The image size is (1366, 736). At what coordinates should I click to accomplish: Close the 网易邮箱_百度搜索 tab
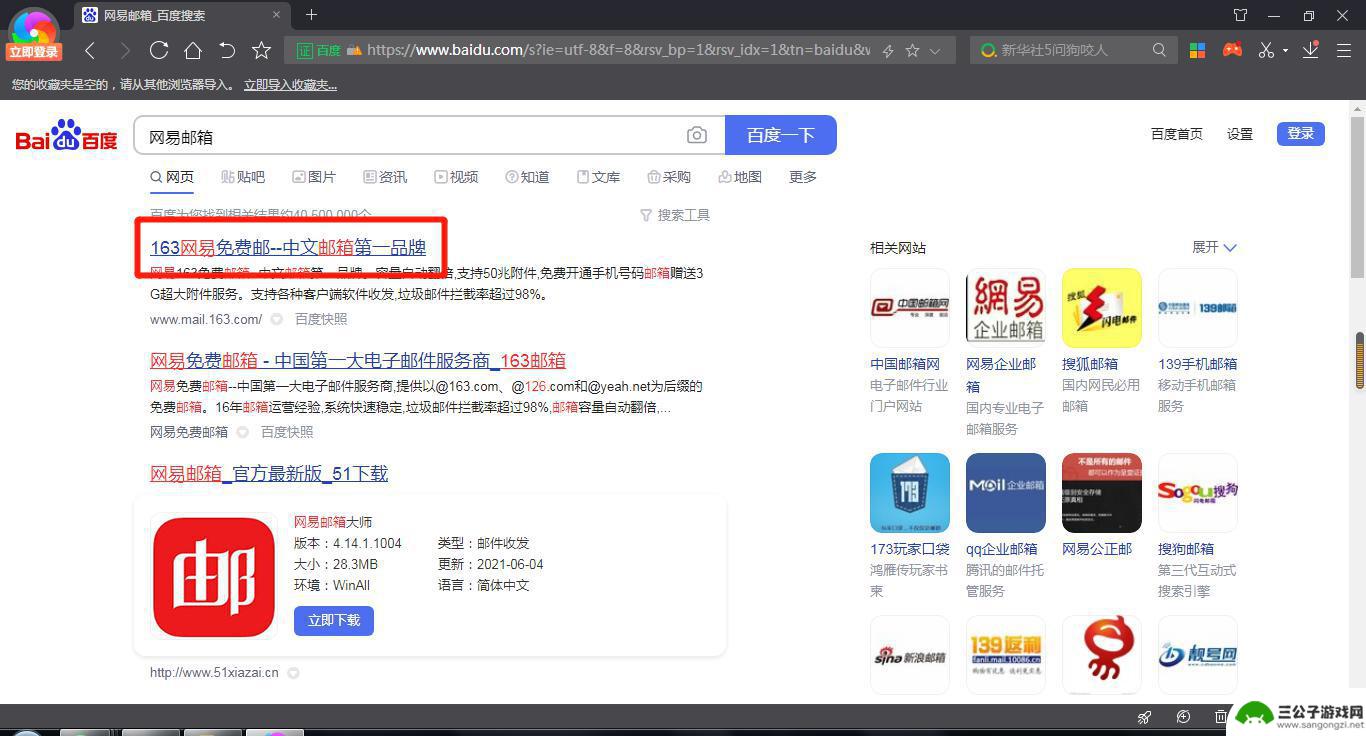click(x=277, y=15)
